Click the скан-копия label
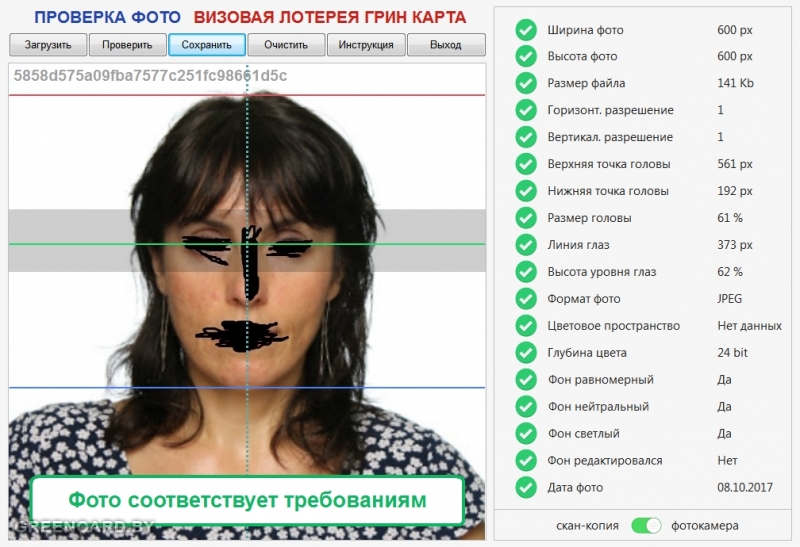Image resolution: width=800 pixels, height=547 pixels. point(587,525)
